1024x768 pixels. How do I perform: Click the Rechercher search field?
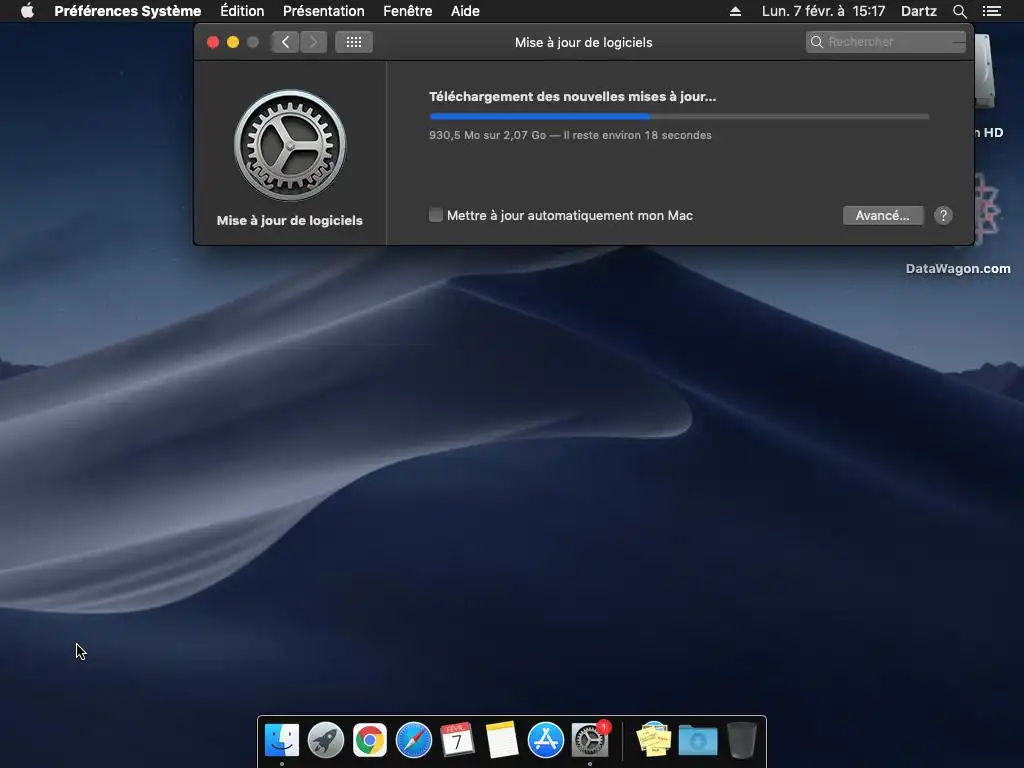point(886,42)
